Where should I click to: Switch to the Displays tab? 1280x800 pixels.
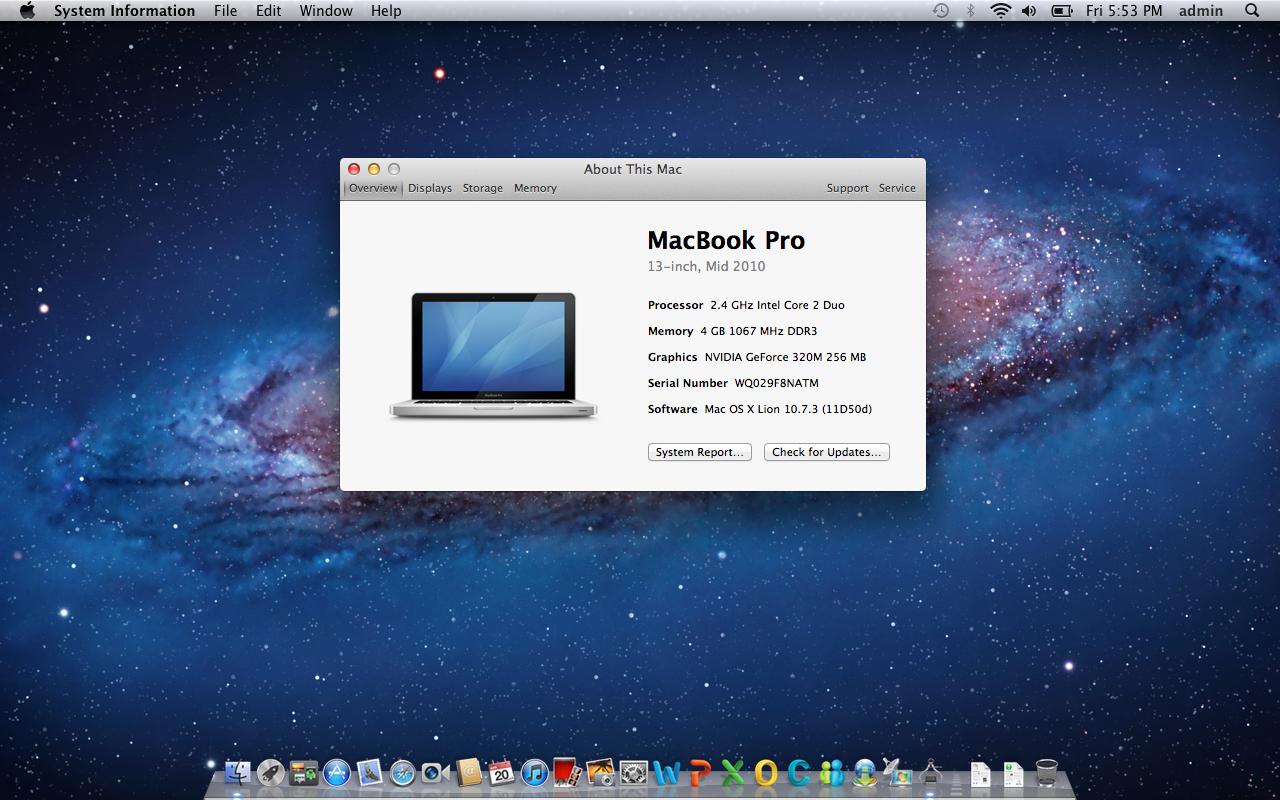(x=430, y=188)
